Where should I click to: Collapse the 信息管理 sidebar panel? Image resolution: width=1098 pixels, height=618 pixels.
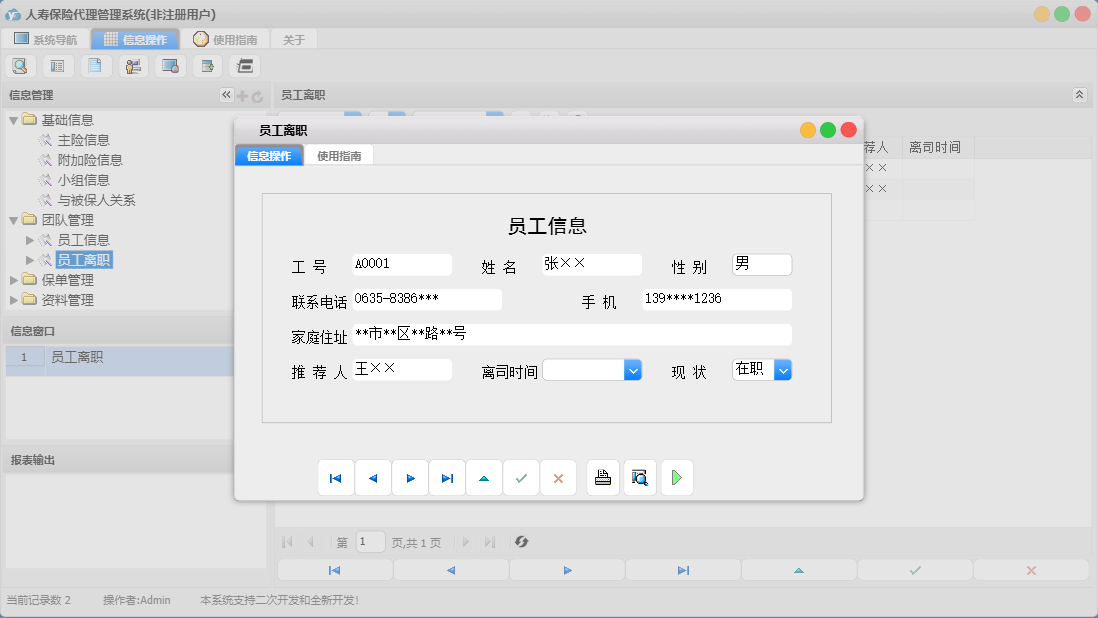click(226, 94)
